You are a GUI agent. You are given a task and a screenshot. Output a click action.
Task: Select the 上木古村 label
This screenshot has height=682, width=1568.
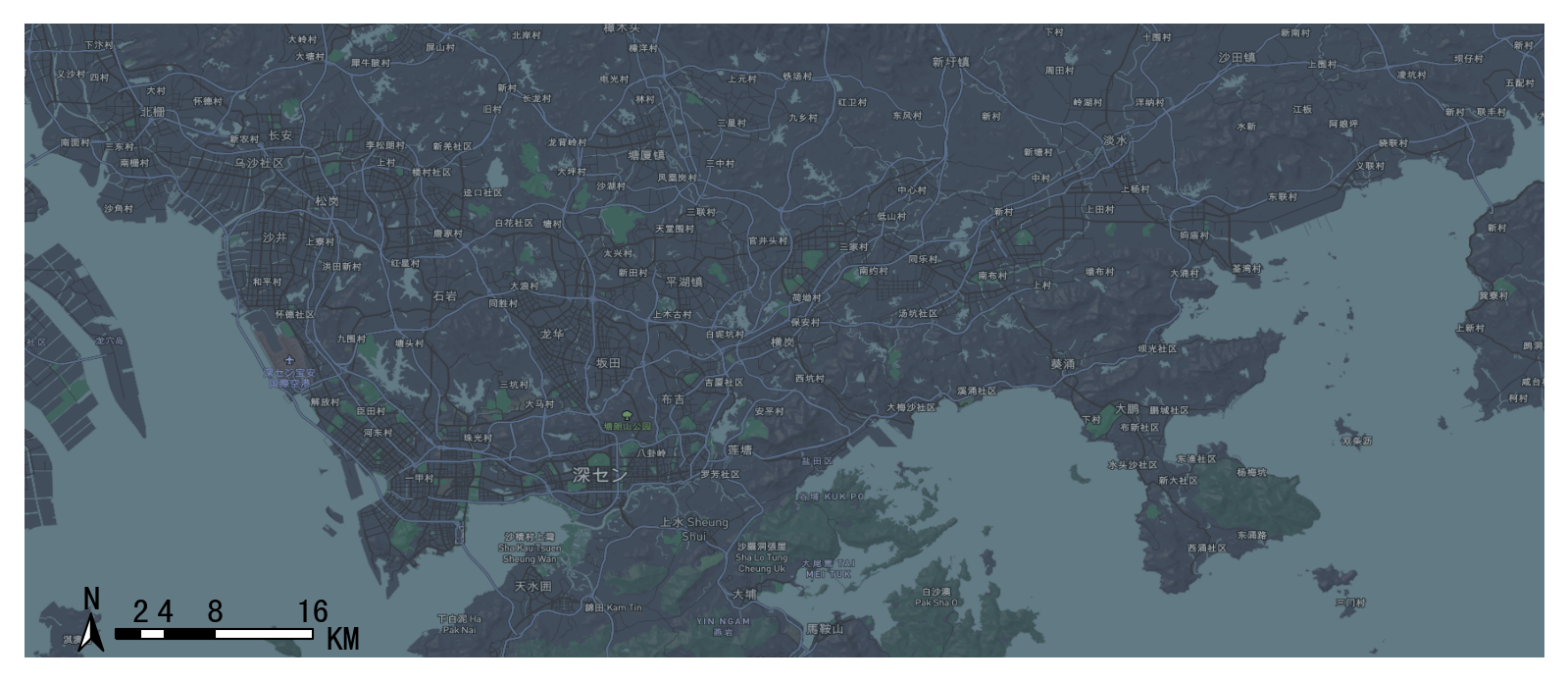coord(672,314)
